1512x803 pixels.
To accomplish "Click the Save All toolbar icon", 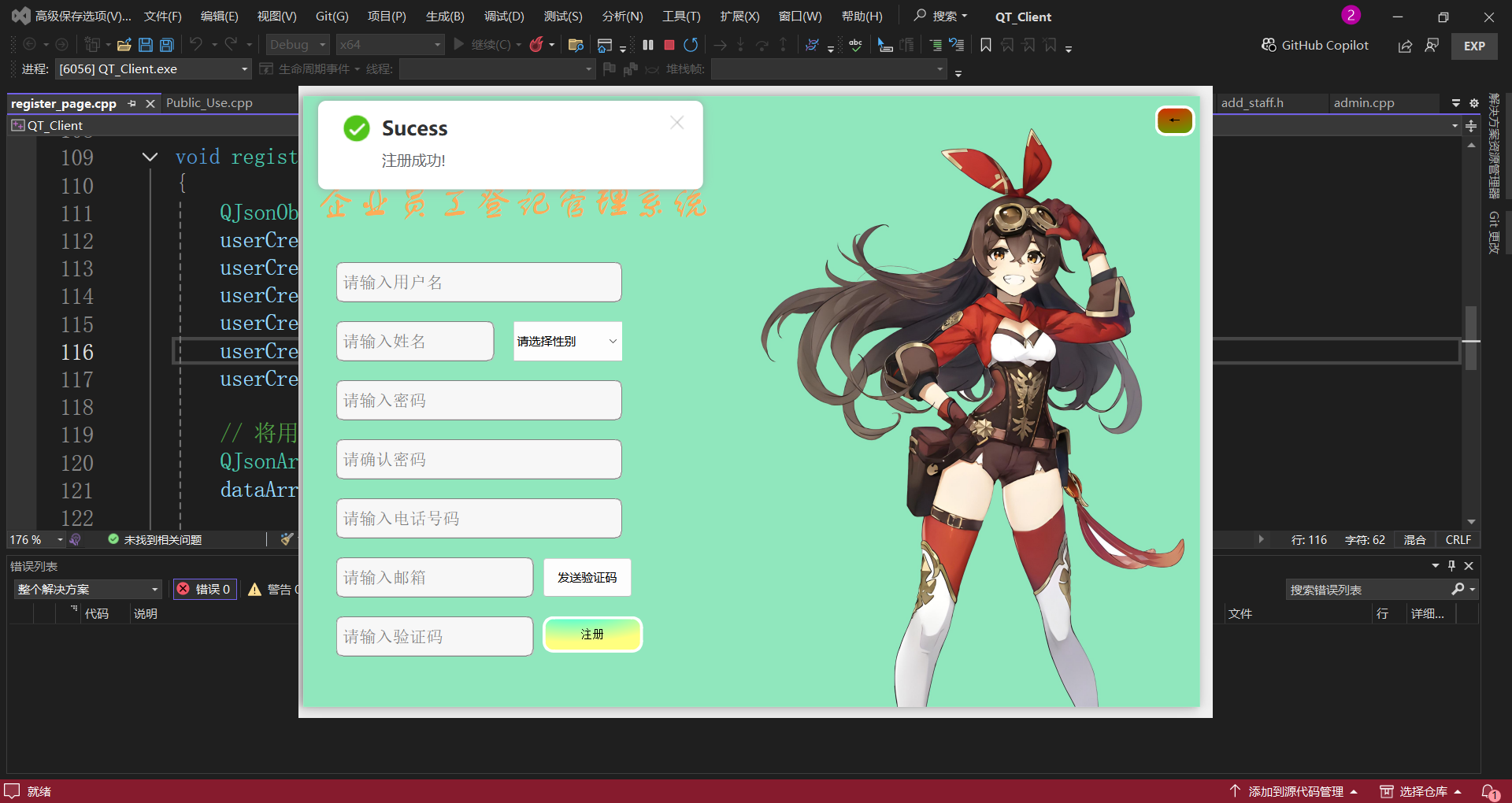I will pyautogui.click(x=167, y=45).
